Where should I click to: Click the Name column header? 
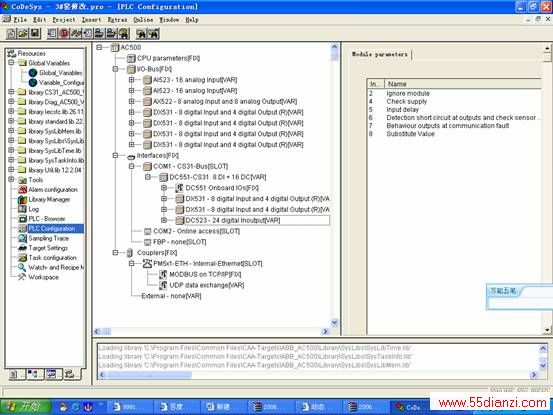click(x=462, y=84)
